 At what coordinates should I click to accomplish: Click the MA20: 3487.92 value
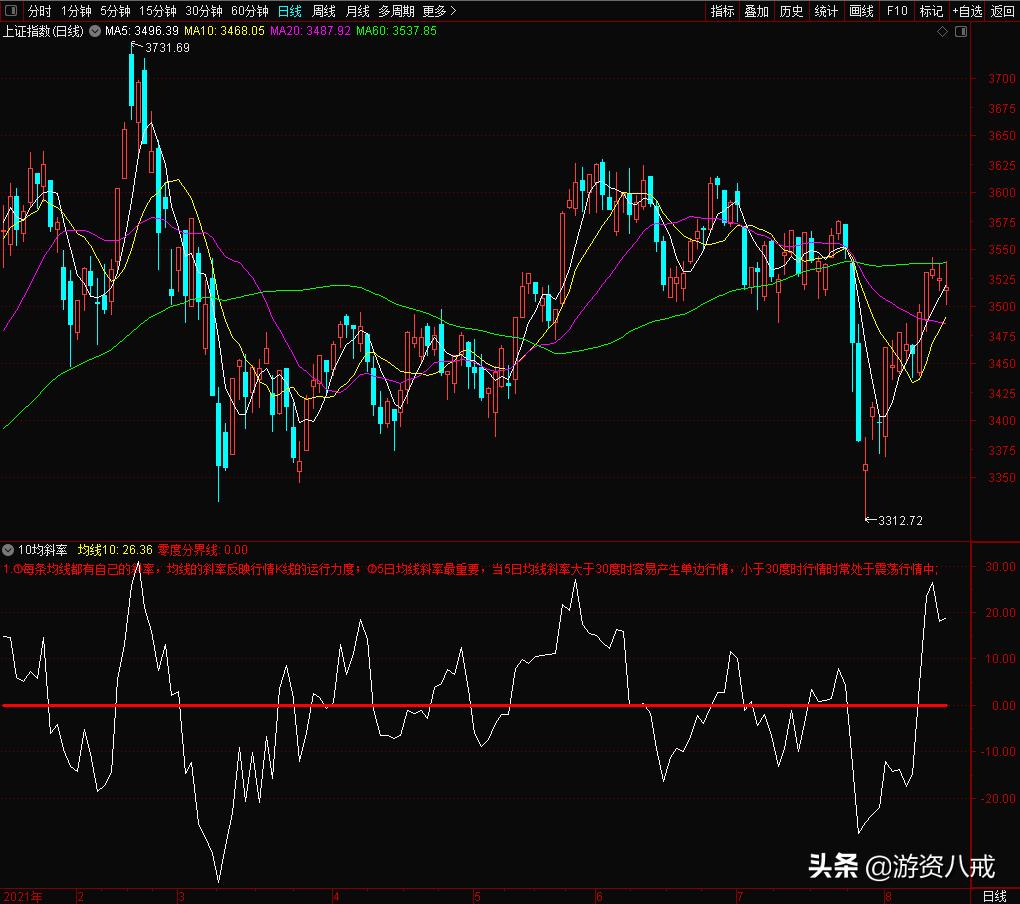(310, 31)
